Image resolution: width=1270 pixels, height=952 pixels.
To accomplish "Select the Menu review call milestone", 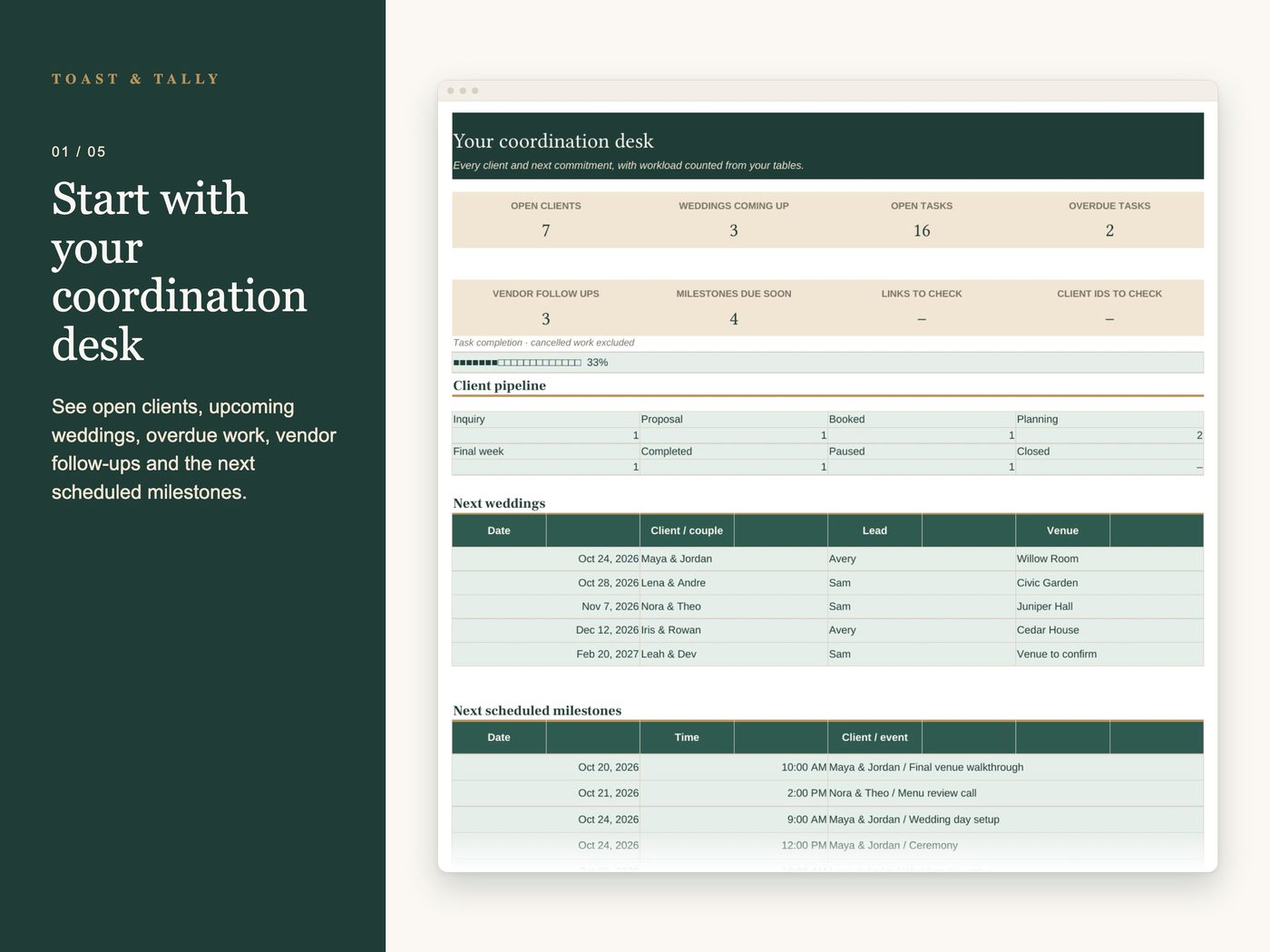I will click(827, 793).
